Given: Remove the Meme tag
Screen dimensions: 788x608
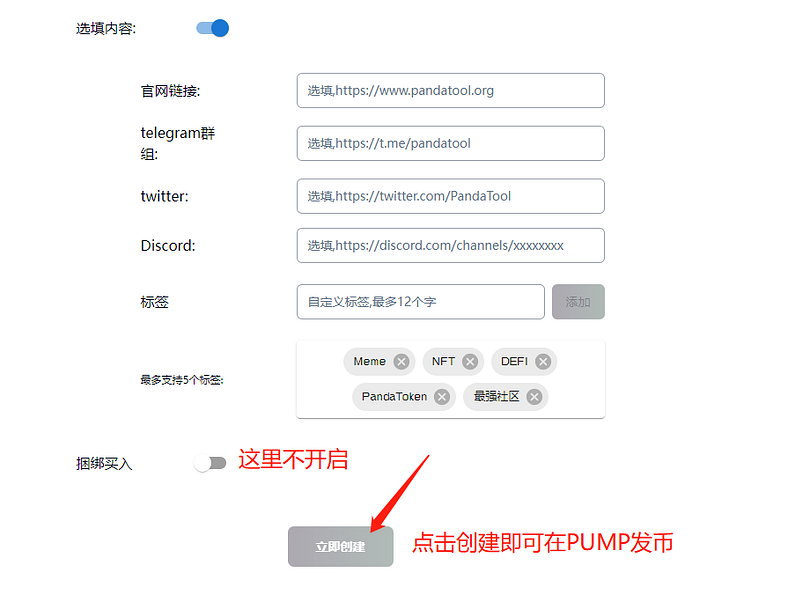Looking at the screenshot, I should point(401,362).
